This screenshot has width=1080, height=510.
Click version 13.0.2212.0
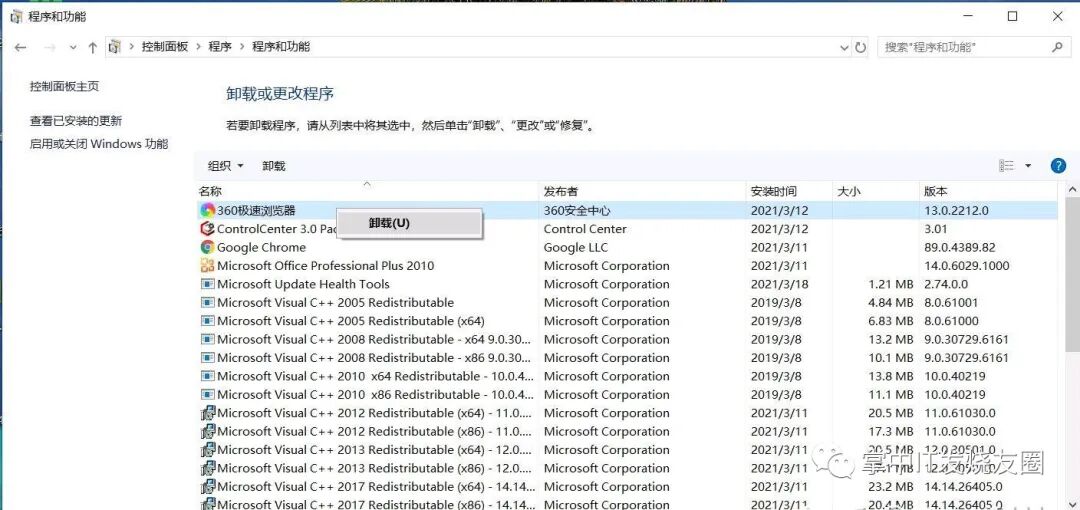(956, 210)
